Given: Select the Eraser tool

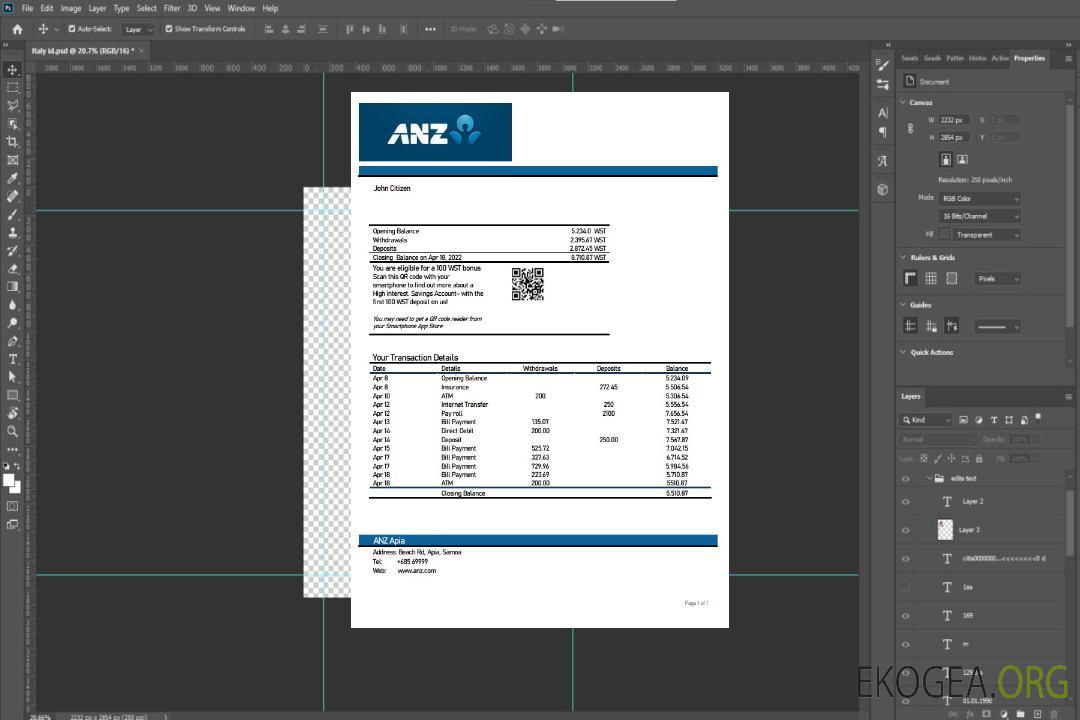Looking at the screenshot, I should click(12, 269).
